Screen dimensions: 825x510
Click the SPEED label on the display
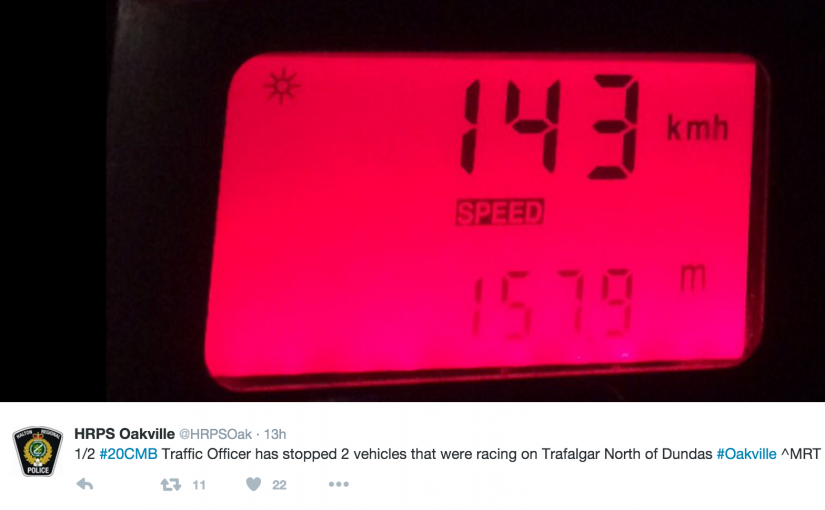tap(499, 213)
